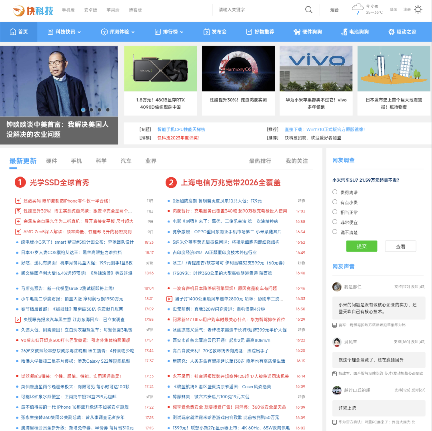This screenshot has height=431, width=432.
Task: Select the first radio option in the reader poll
Action: [335, 192]
